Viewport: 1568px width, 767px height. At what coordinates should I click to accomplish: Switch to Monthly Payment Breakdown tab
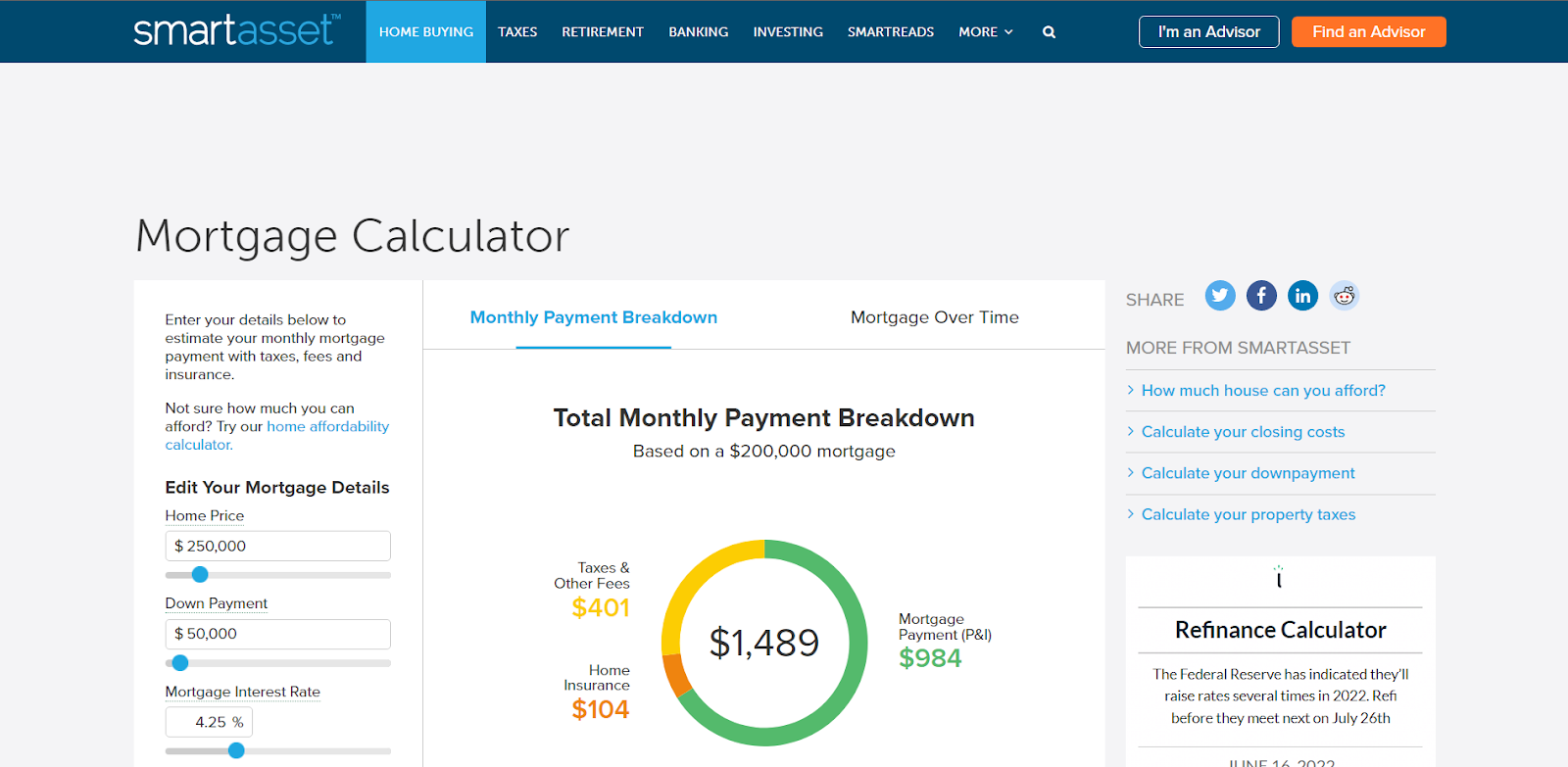594,317
